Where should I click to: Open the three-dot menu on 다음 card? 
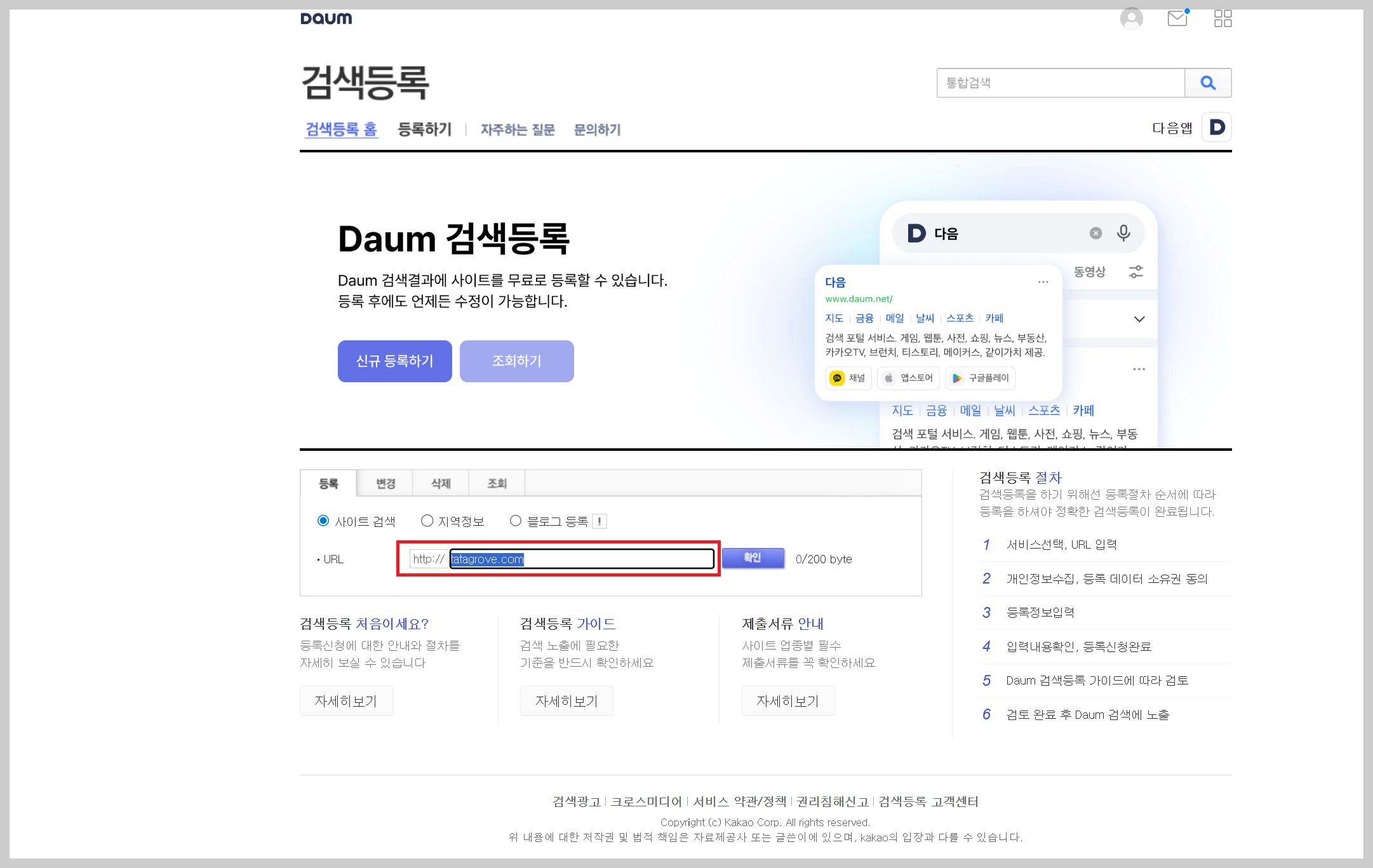(1043, 282)
